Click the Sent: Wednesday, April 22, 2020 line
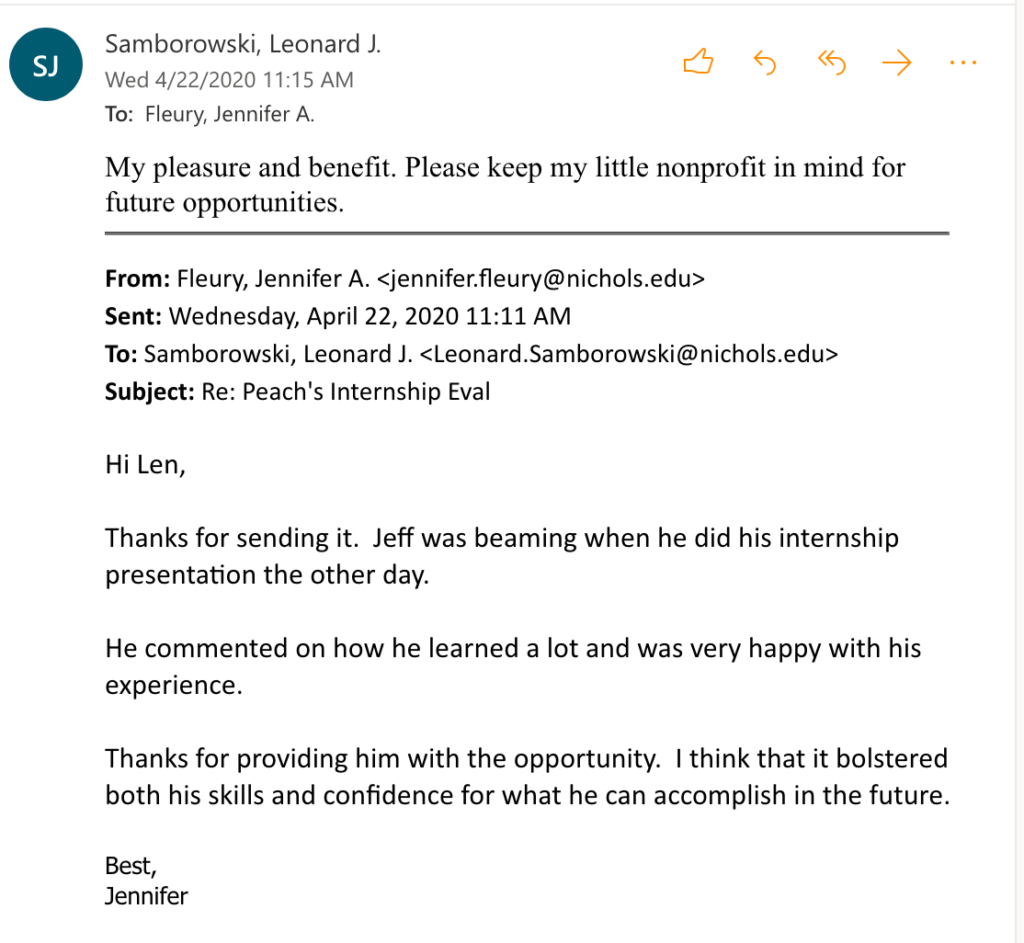Screen dimensions: 1024x943 (x=338, y=317)
